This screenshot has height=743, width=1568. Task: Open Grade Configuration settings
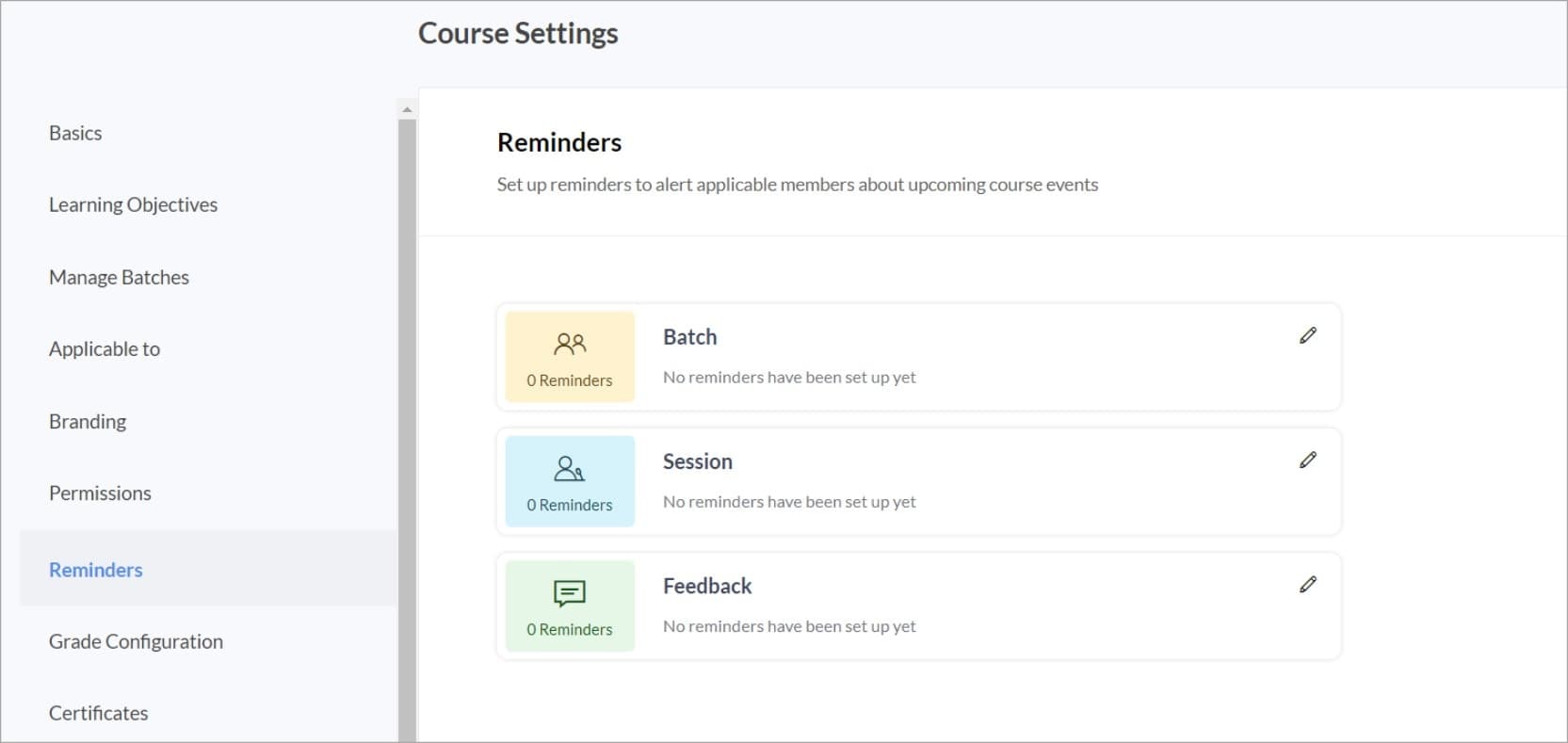click(x=136, y=641)
